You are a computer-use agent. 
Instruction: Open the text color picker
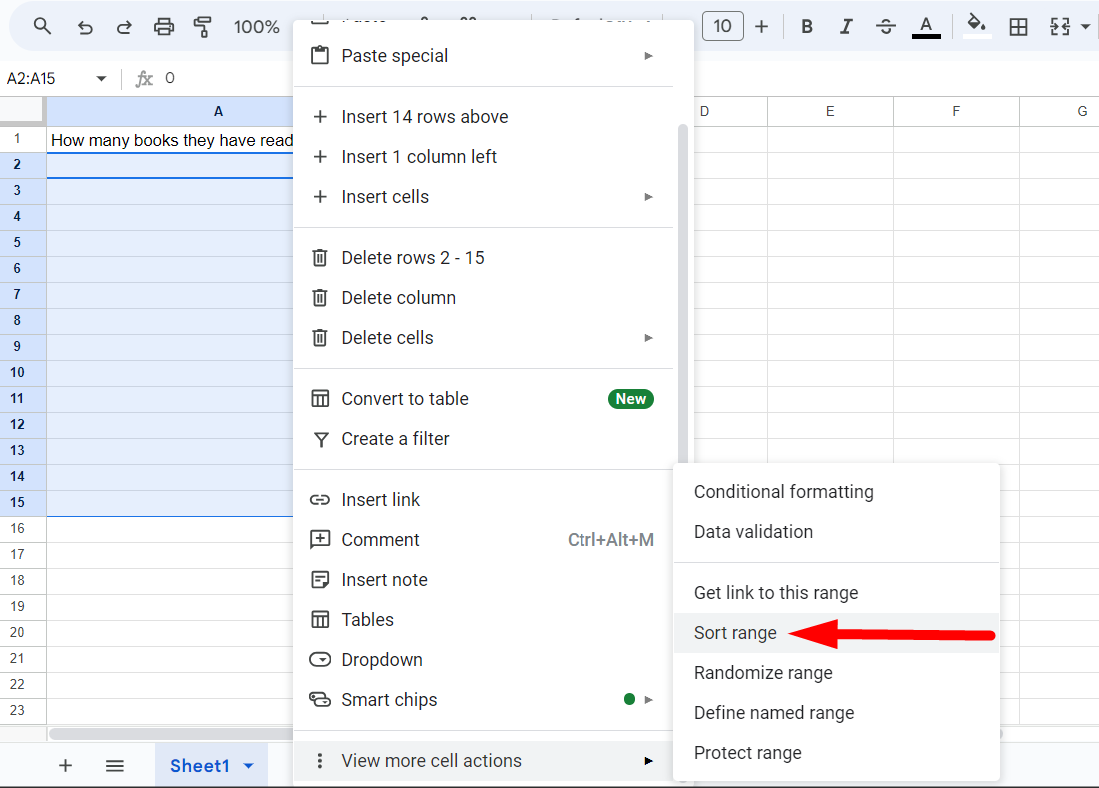click(926, 27)
